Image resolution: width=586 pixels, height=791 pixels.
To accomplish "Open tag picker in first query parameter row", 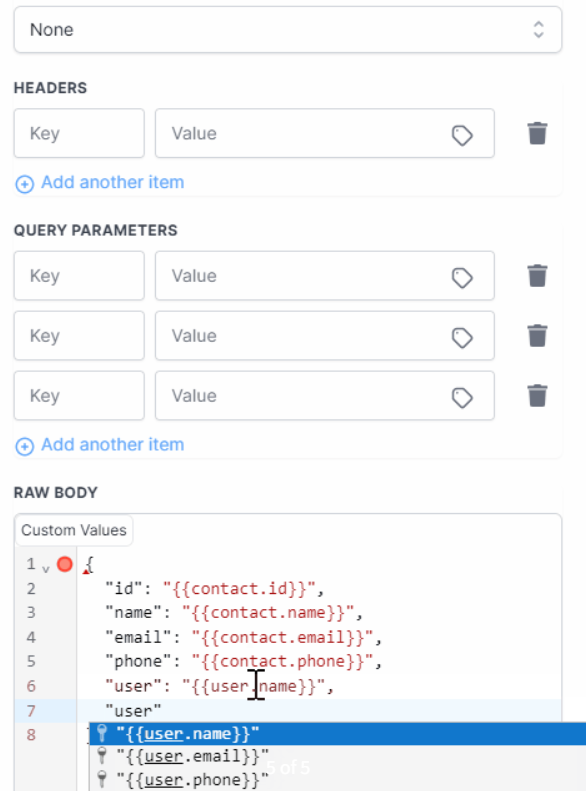I will 462,277.
